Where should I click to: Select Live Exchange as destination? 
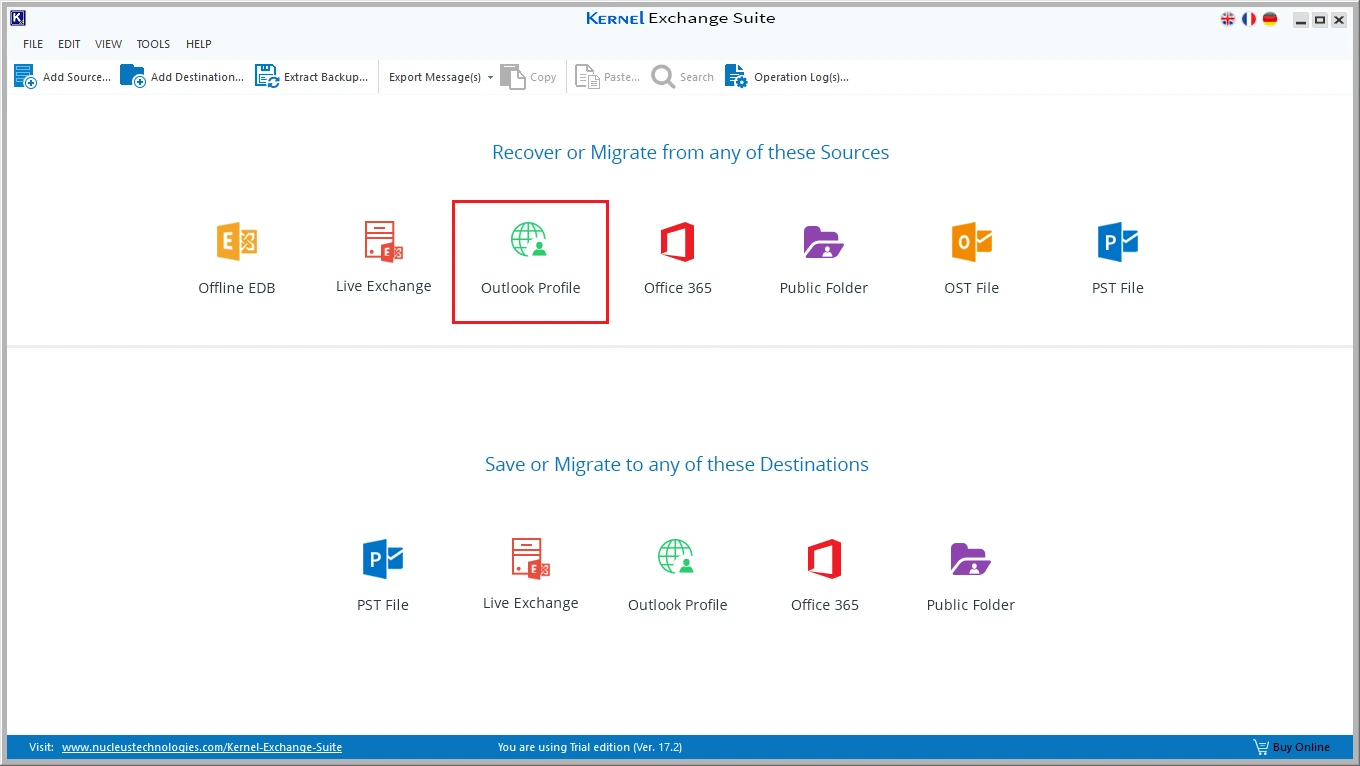531,575
